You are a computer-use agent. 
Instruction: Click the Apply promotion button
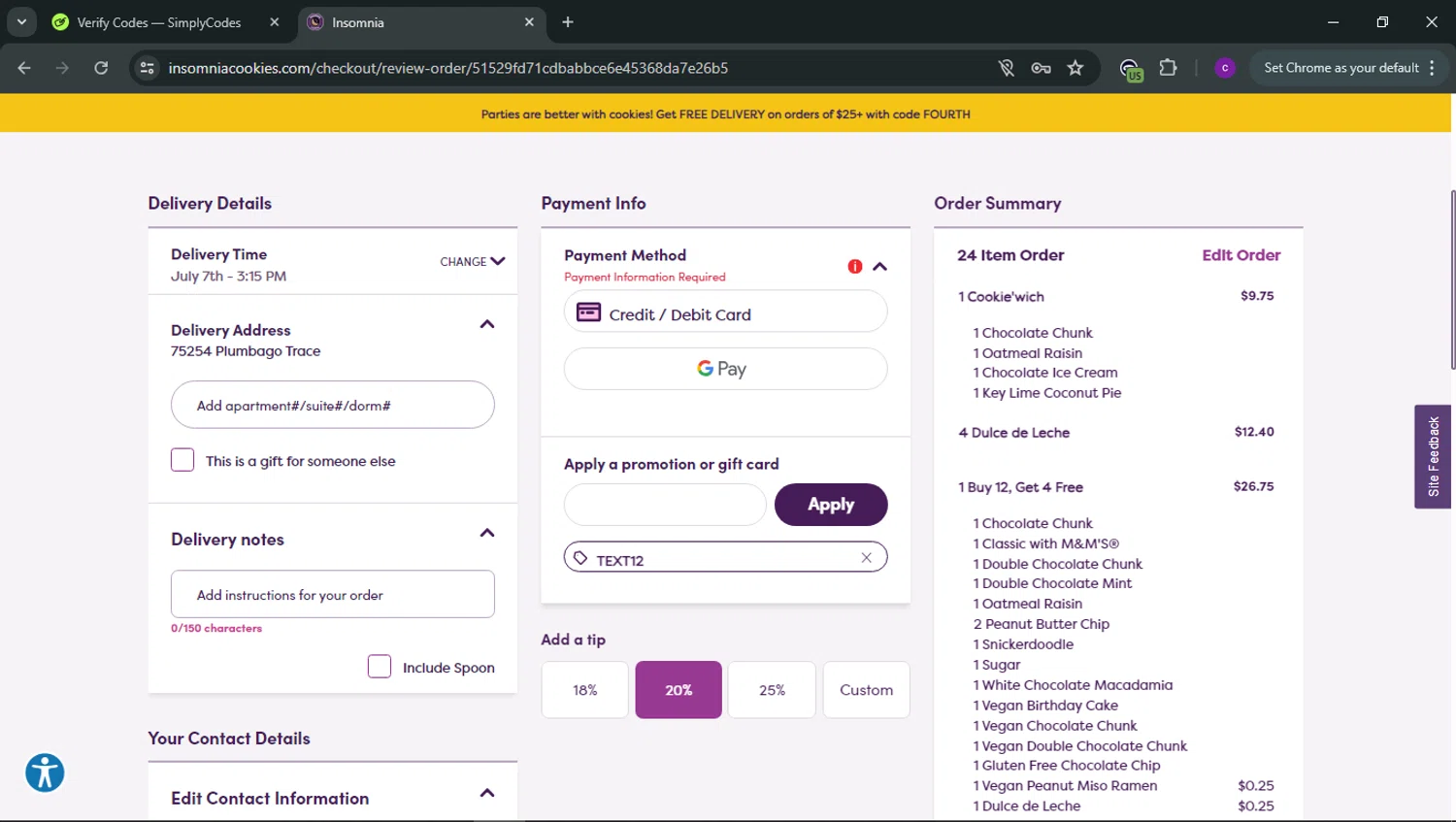click(831, 505)
